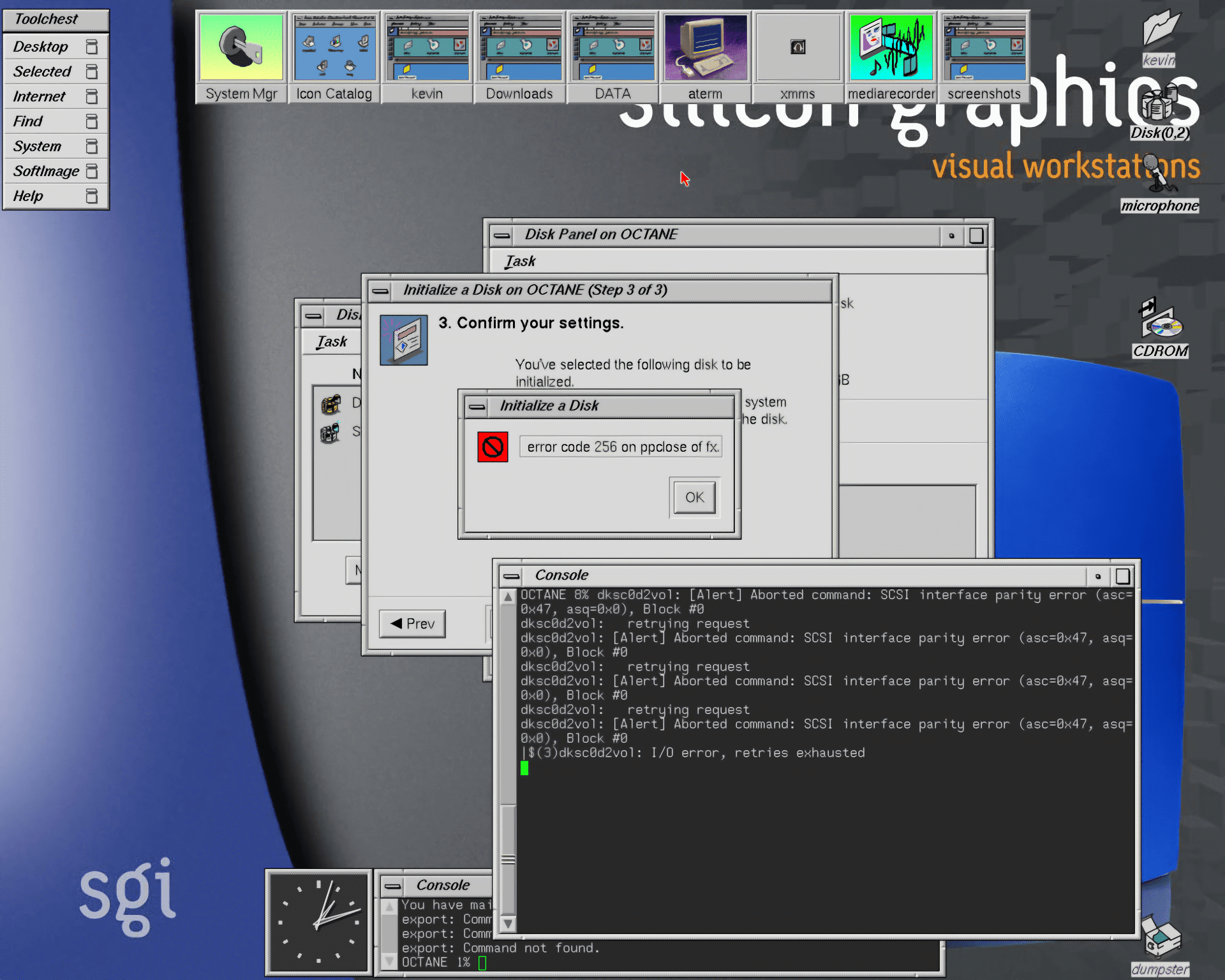The width and height of the screenshot is (1225, 980).
Task: Minimize the Disk Panel on OCTANE window
Action: pos(951,235)
